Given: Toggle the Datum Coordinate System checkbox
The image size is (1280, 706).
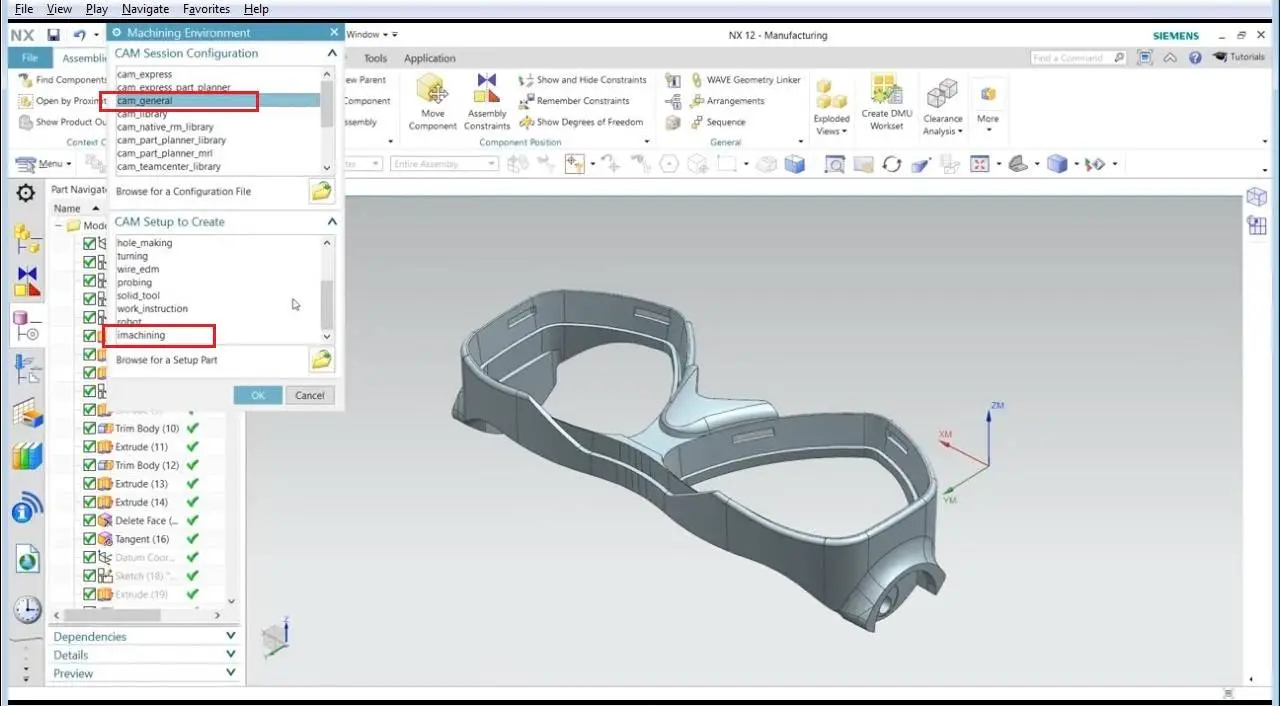Looking at the screenshot, I should (90, 557).
